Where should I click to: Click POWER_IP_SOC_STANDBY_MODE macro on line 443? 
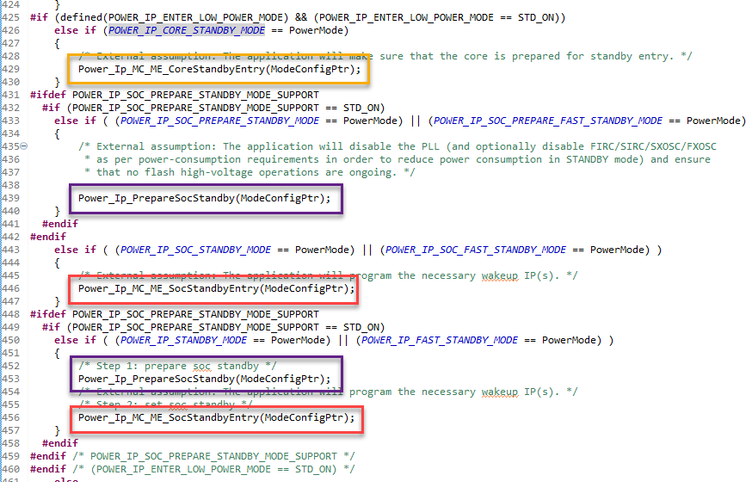pos(196,249)
